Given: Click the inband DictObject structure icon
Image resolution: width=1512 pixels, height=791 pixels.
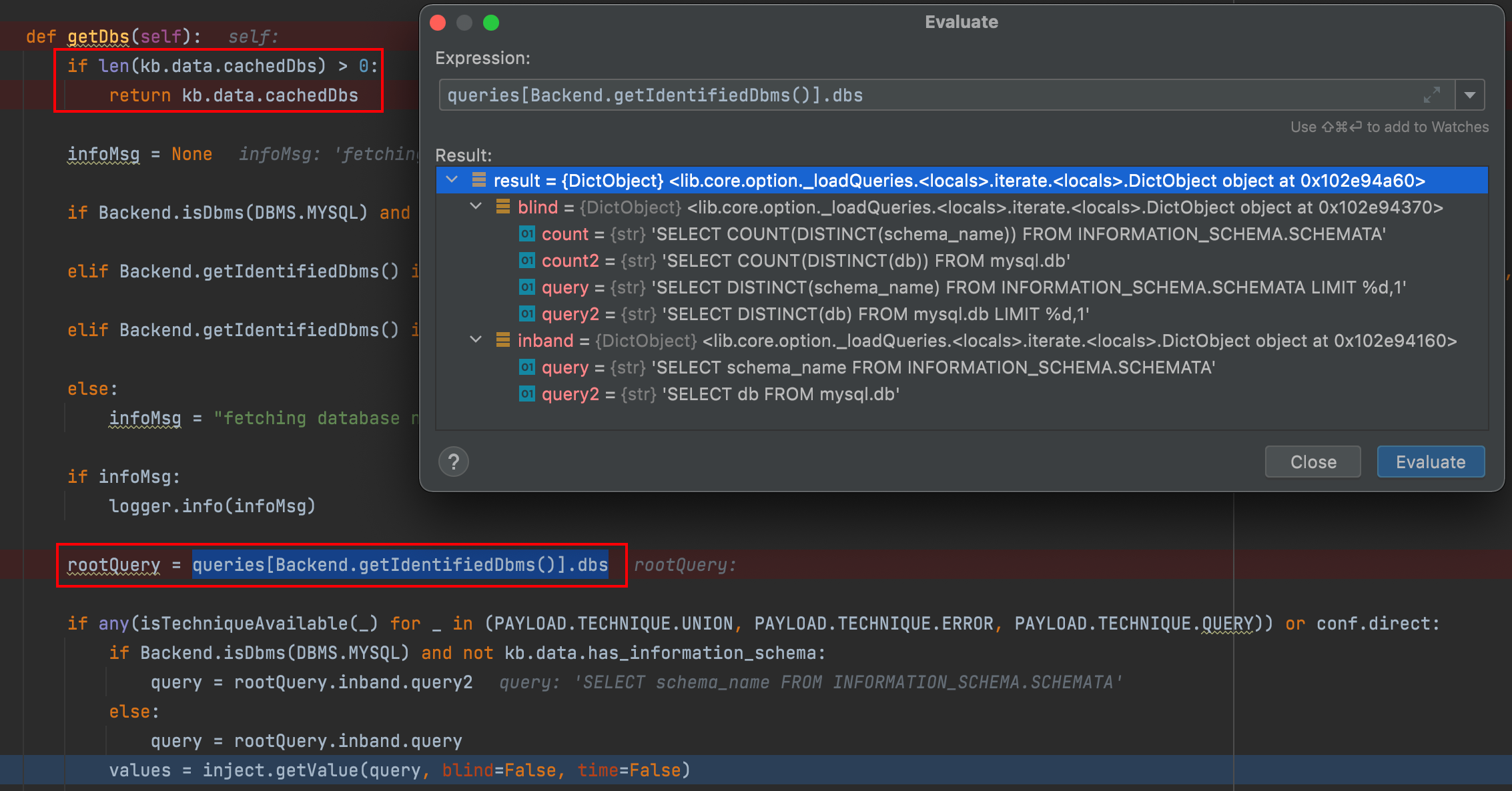Looking at the screenshot, I should pyautogui.click(x=503, y=340).
